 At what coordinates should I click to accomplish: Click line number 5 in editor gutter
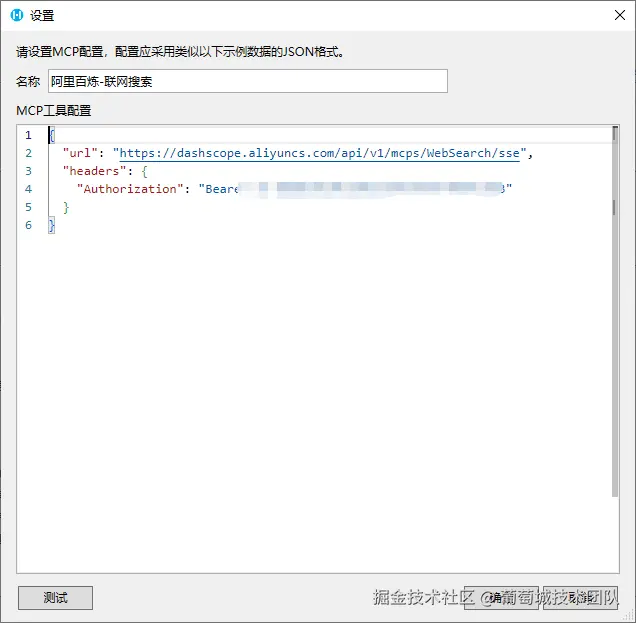pyautogui.click(x=28, y=207)
